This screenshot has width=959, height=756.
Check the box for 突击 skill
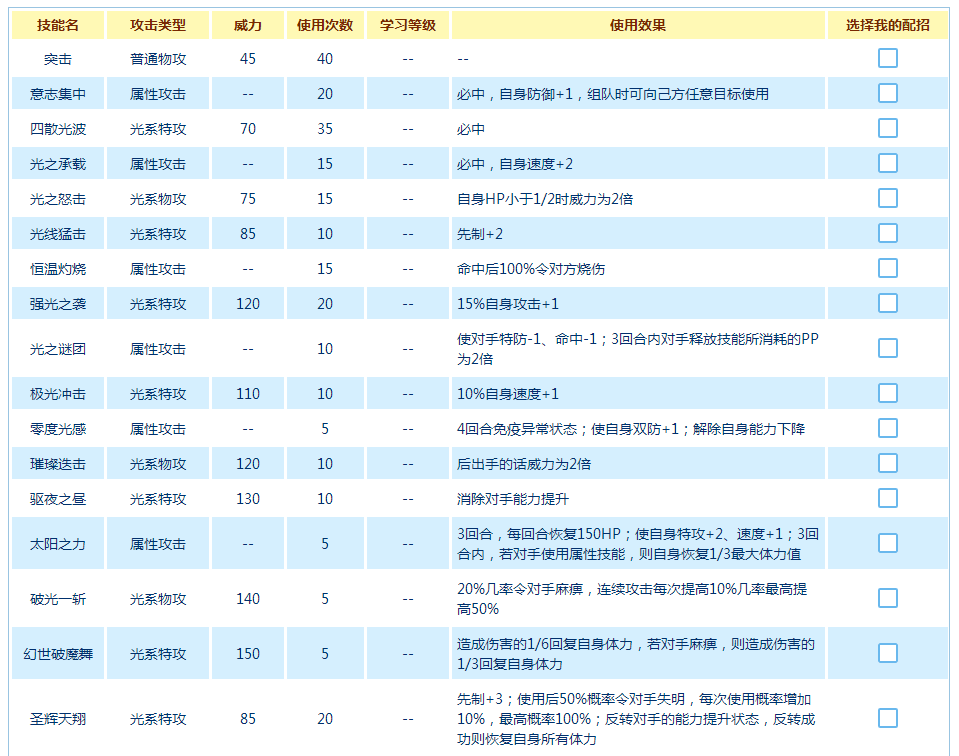pyautogui.click(x=887, y=58)
